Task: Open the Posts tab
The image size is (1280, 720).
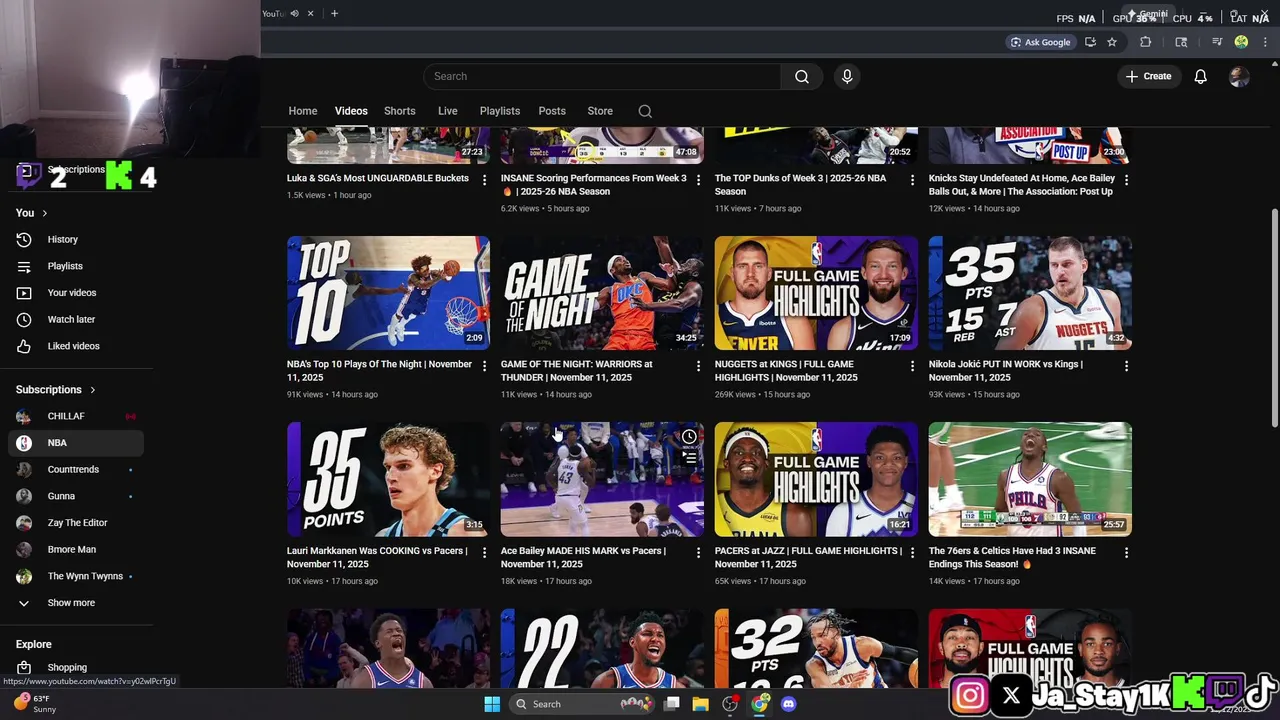Action: point(552,111)
